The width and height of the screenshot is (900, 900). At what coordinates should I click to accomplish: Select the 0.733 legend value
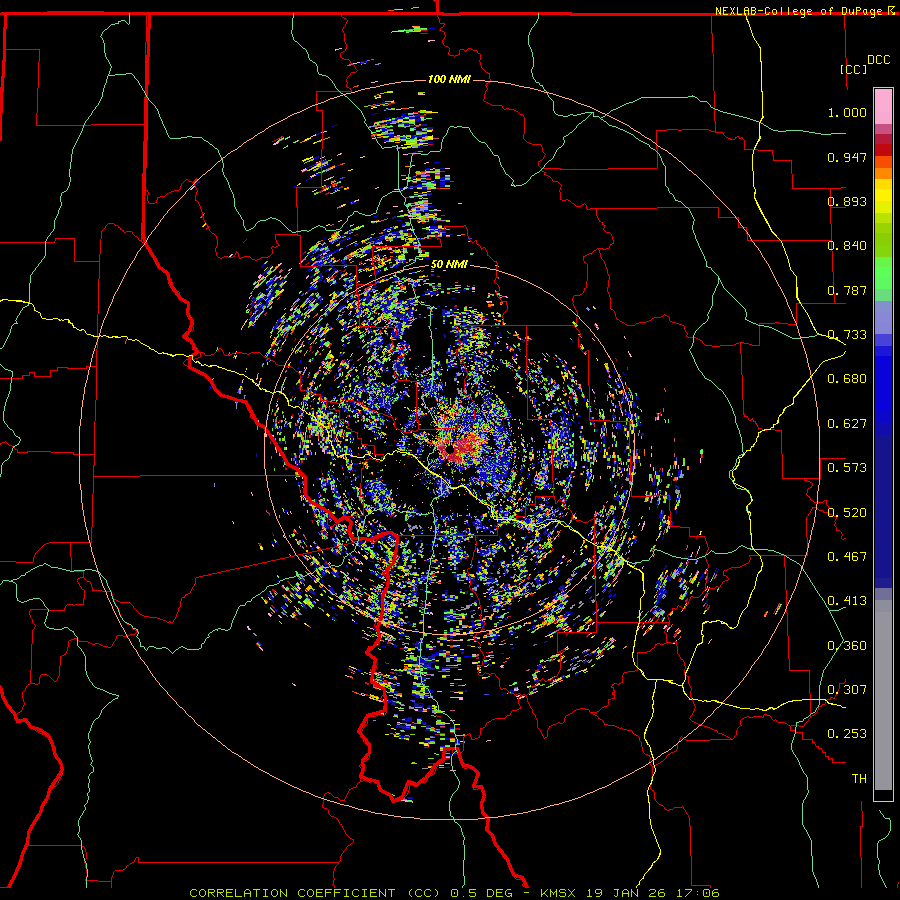pyautogui.click(x=847, y=334)
